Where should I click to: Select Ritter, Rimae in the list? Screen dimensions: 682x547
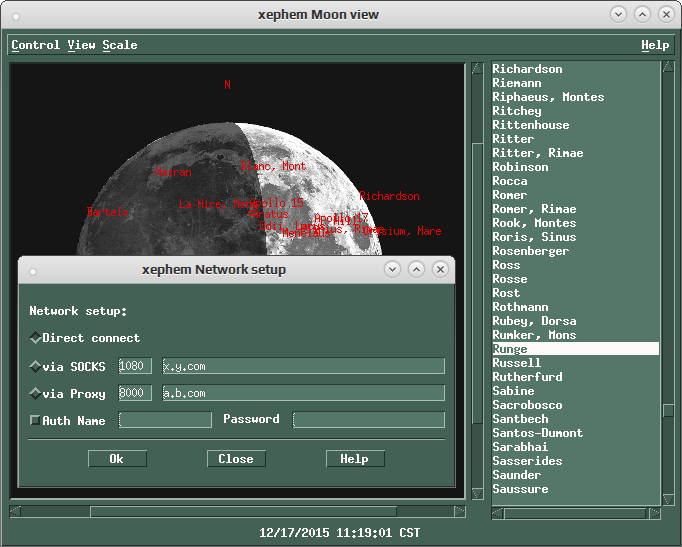pyautogui.click(x=575, y=153)
